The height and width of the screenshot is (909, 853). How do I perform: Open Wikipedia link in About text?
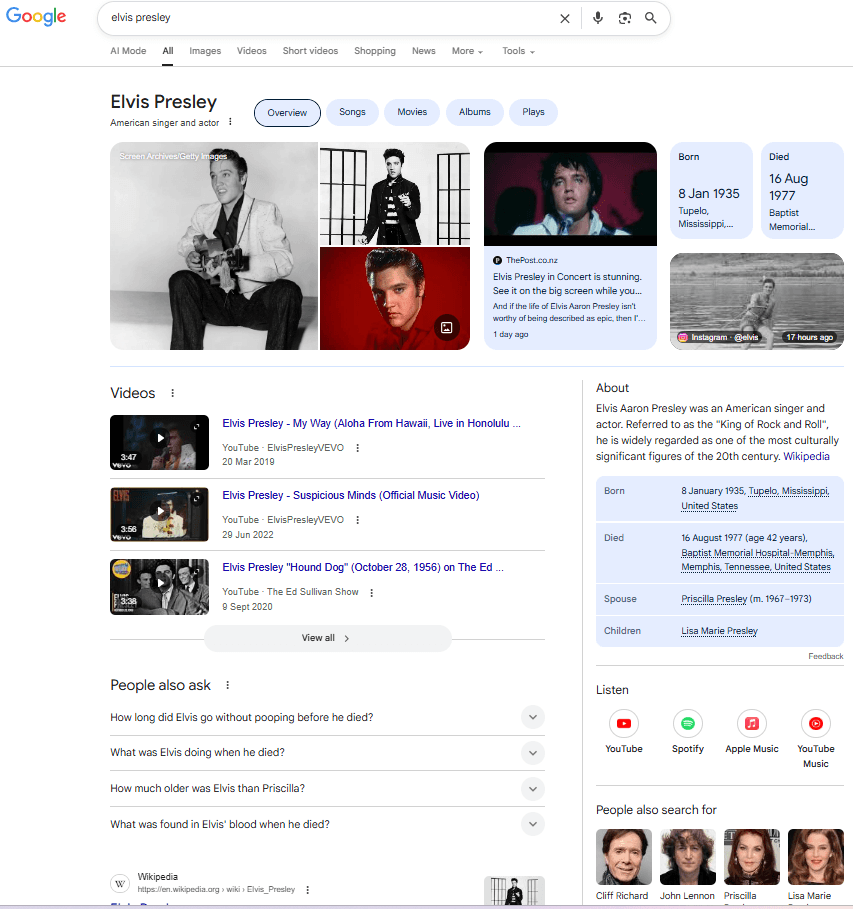(806, 456)
